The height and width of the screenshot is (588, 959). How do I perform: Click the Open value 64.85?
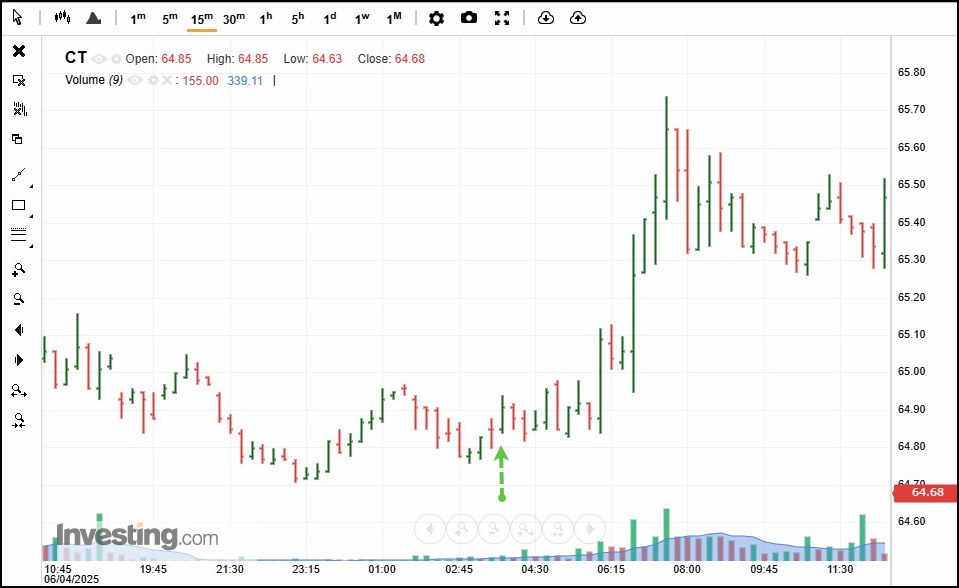point(176,59)
